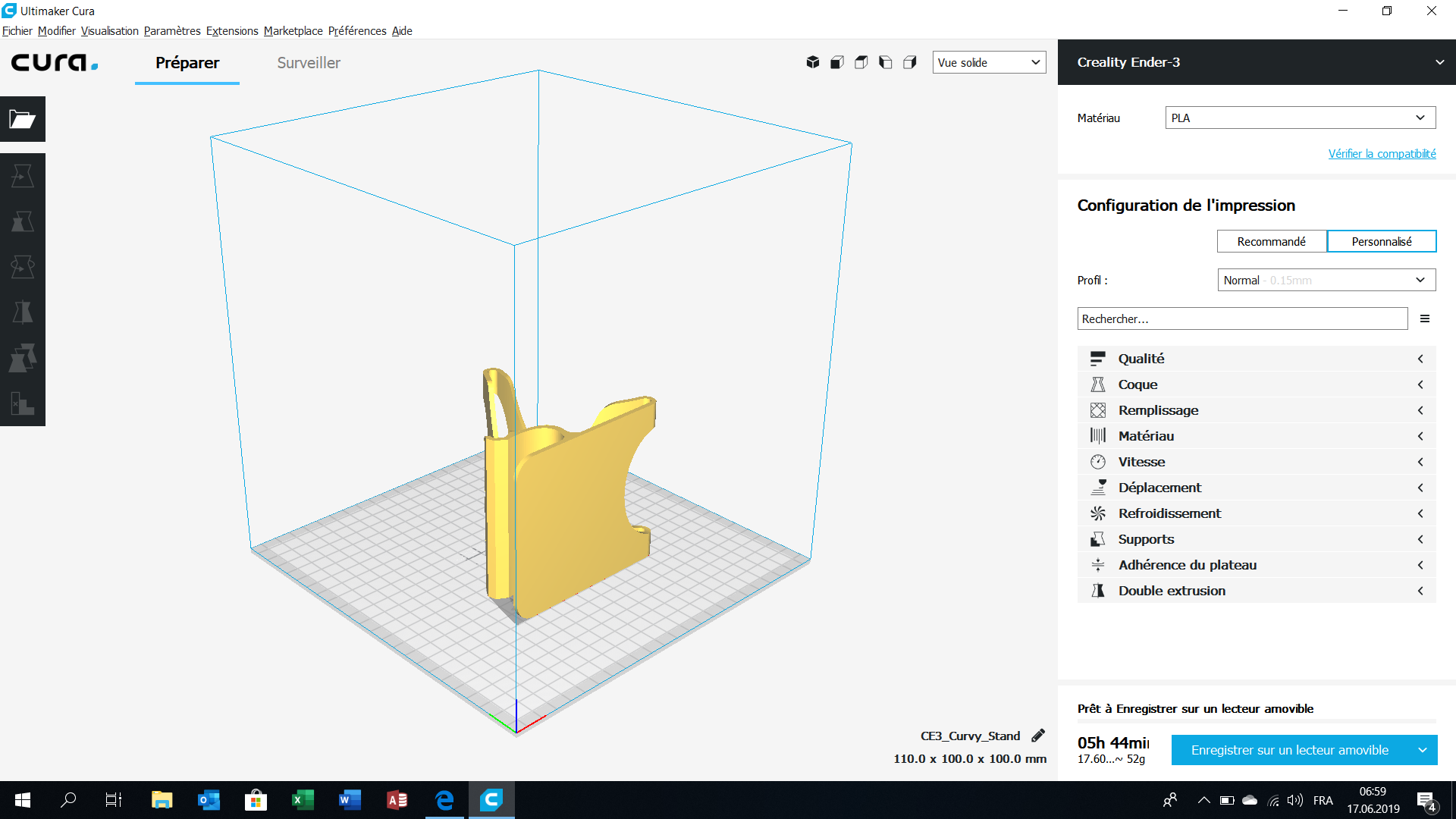Viewport: 1456px width, 819px height.
Task: Select the Move tool in sidebar
Action: pos(23,176)
